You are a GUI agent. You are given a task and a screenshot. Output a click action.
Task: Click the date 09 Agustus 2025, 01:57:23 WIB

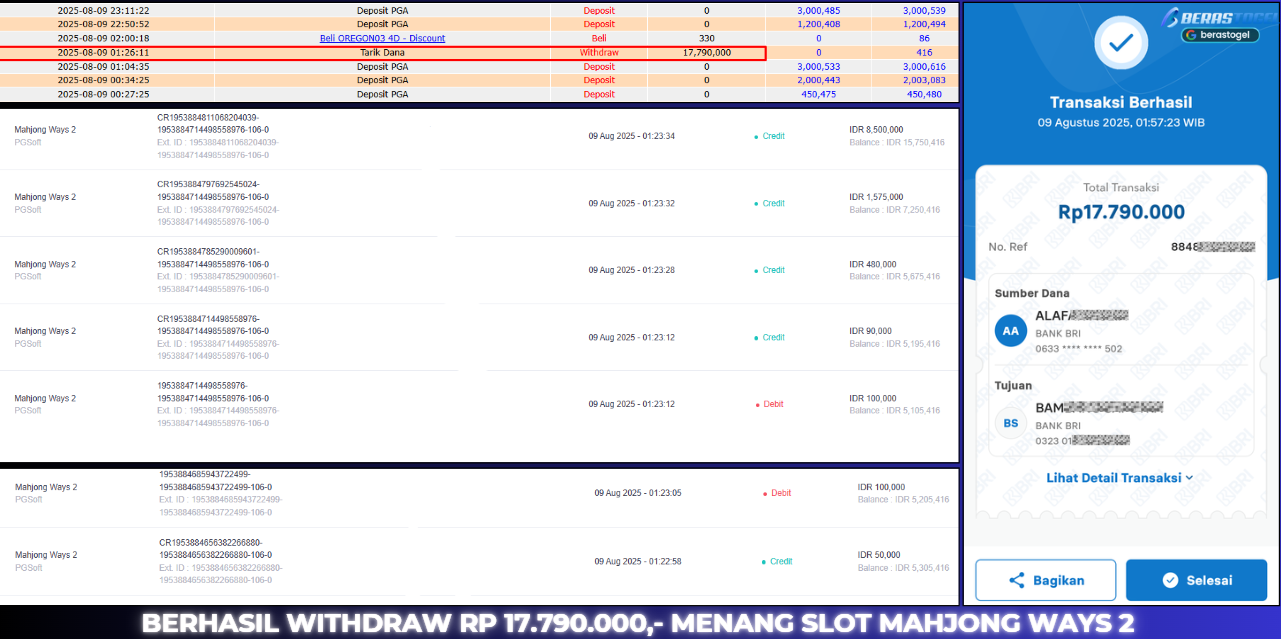pyautogui.click(x=1120, y=122)
